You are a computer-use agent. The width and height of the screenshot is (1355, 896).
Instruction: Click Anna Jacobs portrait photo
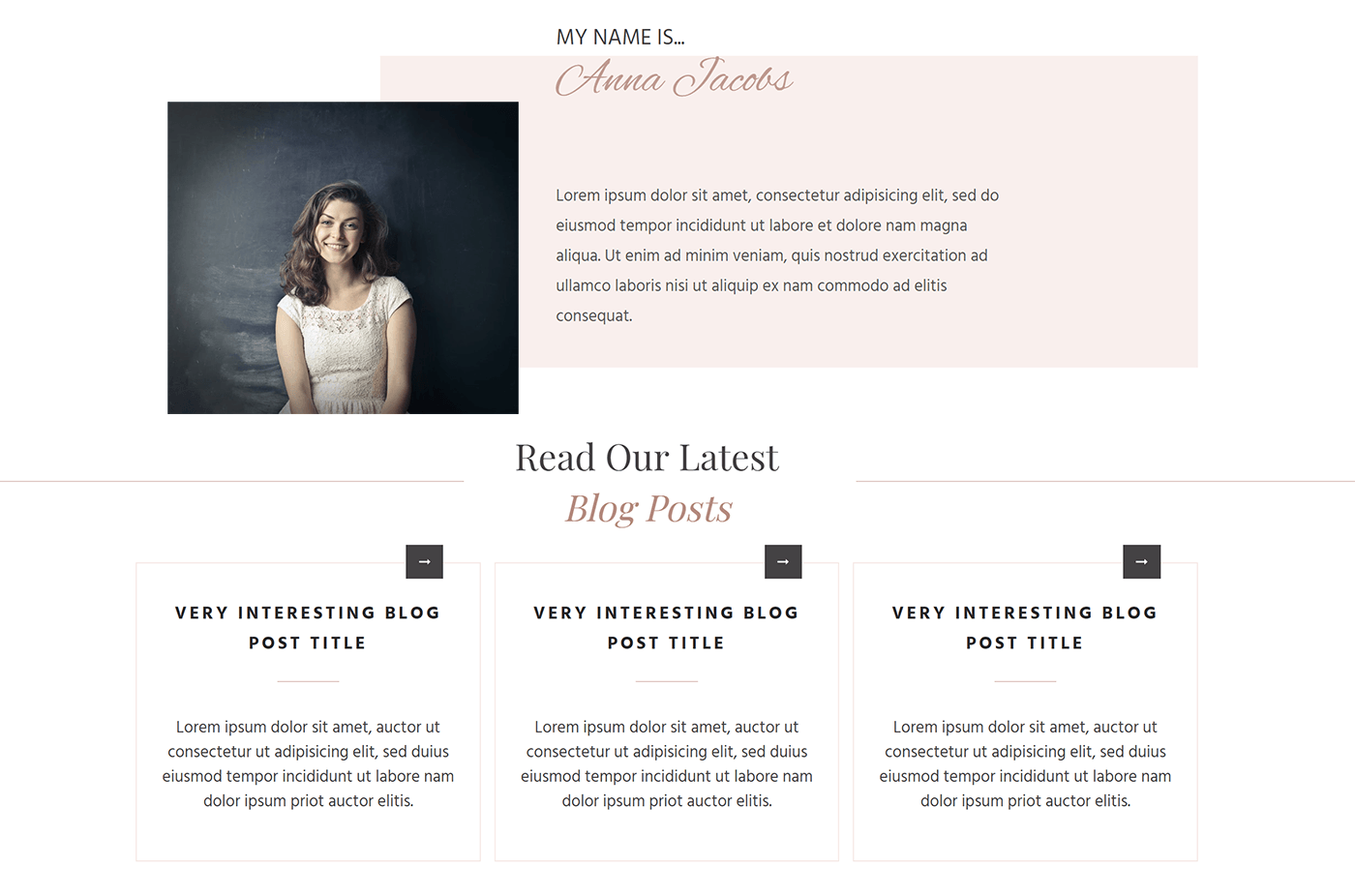pos(343,257)
